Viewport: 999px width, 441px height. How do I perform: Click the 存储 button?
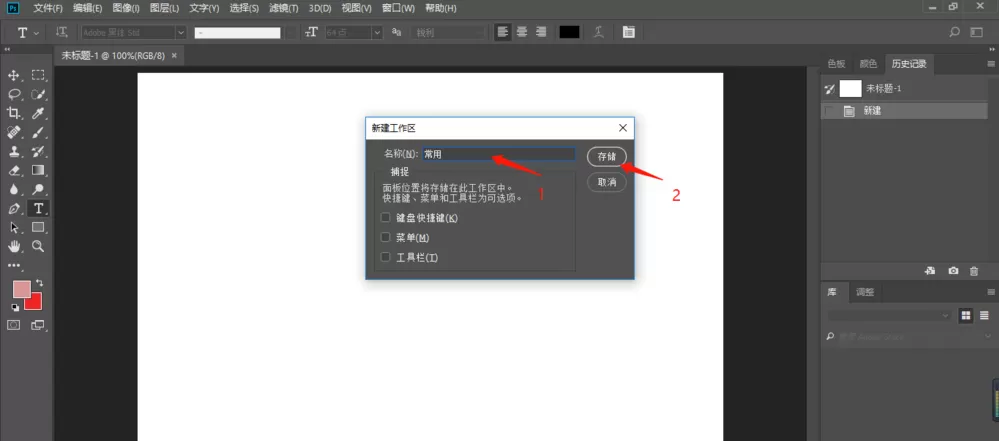point(607,156)
